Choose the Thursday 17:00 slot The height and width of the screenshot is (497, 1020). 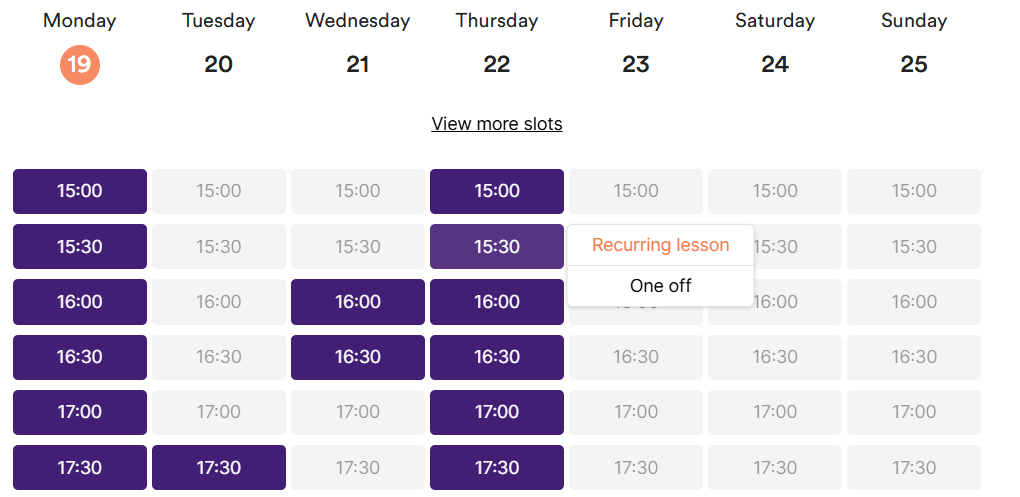(497, 412)
